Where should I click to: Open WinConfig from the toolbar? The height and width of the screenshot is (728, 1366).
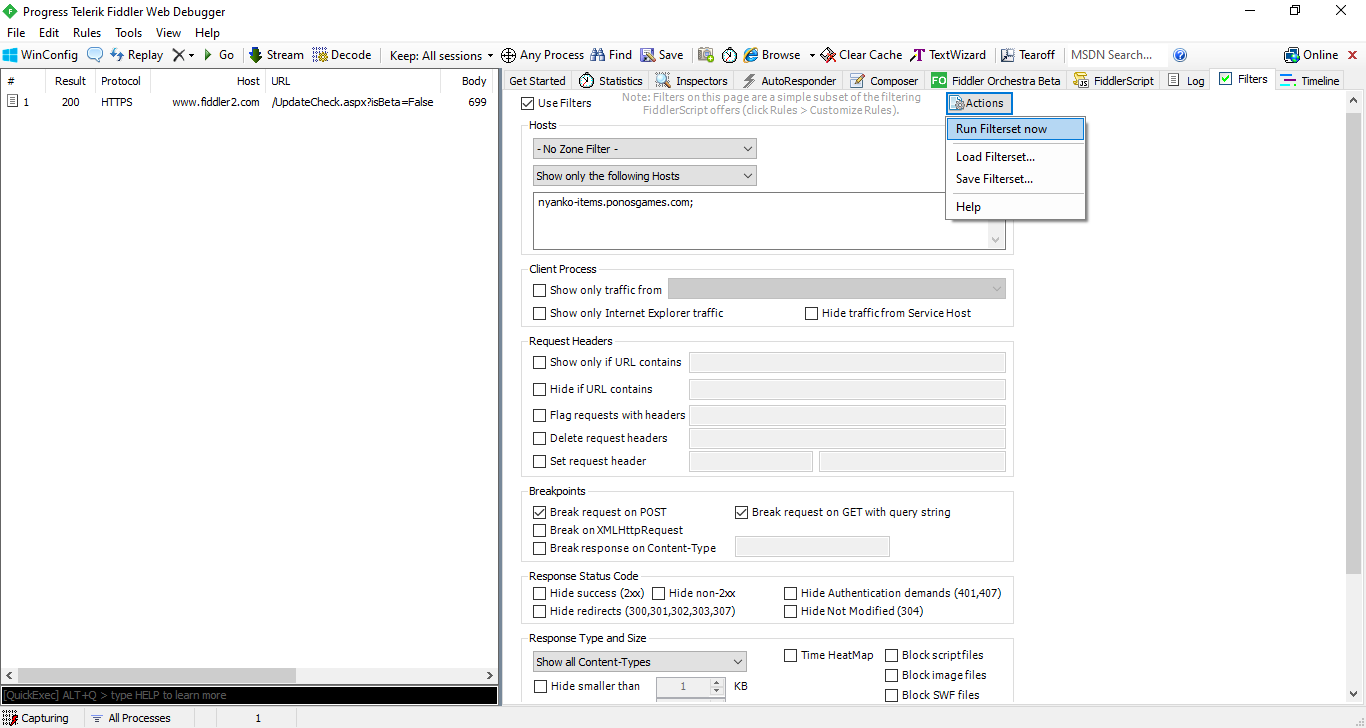coord(40,55)
